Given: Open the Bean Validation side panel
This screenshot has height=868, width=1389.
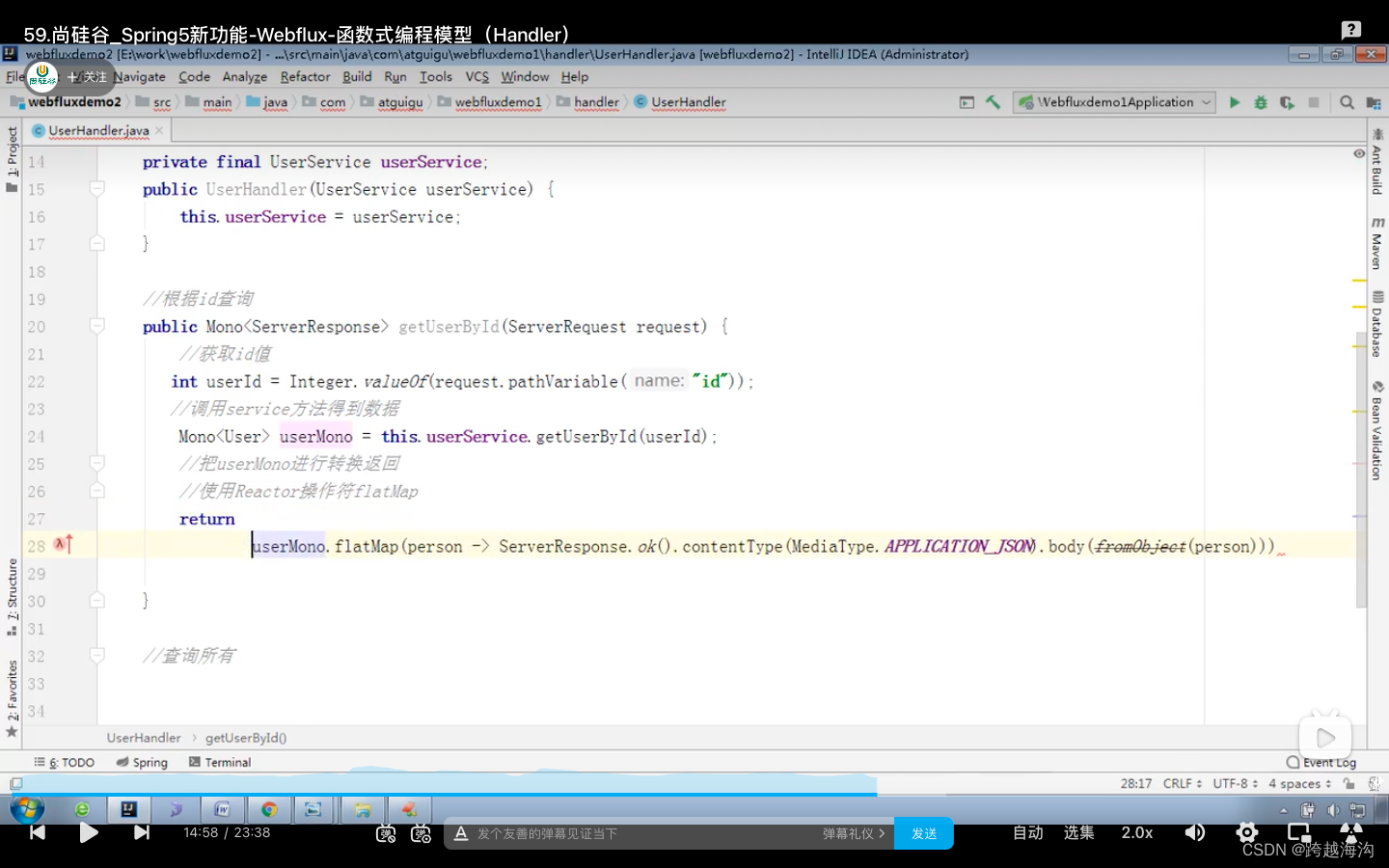Looking at the screenshot, I should coord(1376,430).
